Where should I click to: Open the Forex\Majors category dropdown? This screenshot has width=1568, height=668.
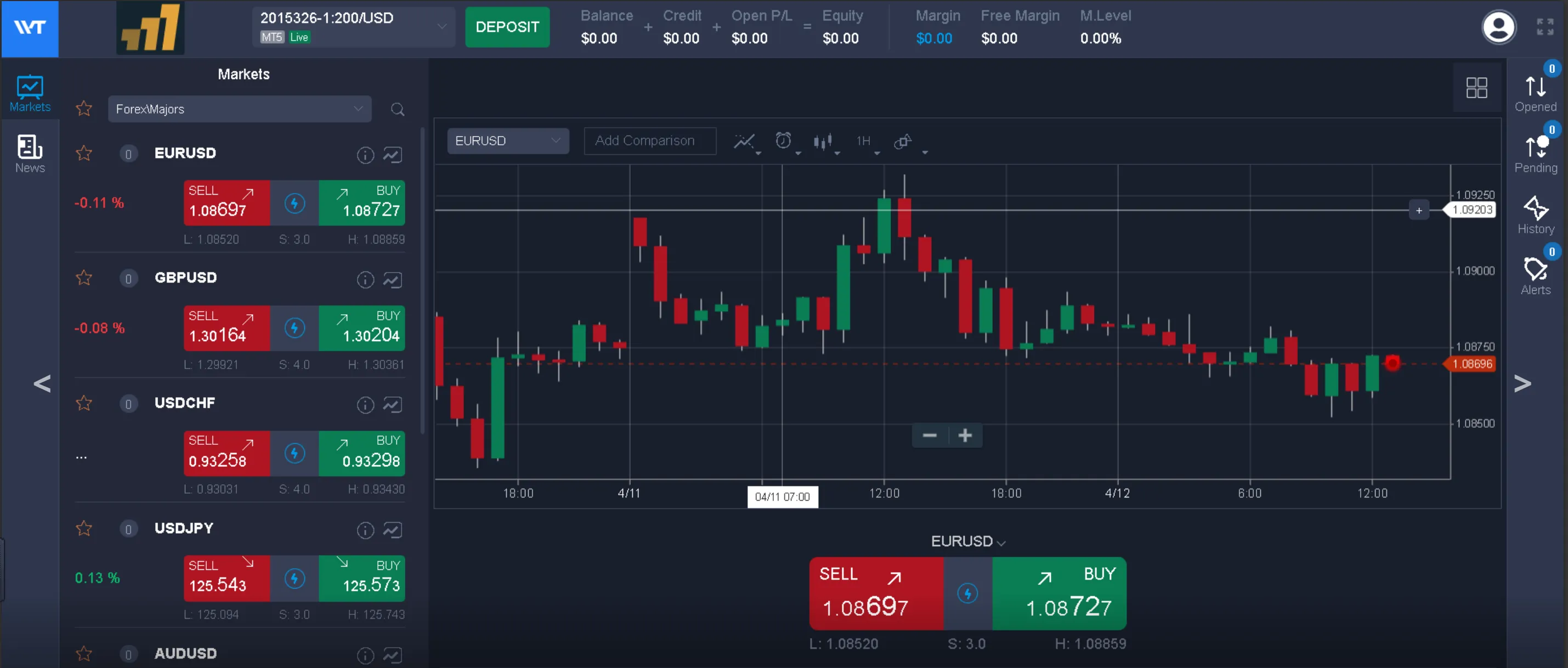tap(239, 109)
